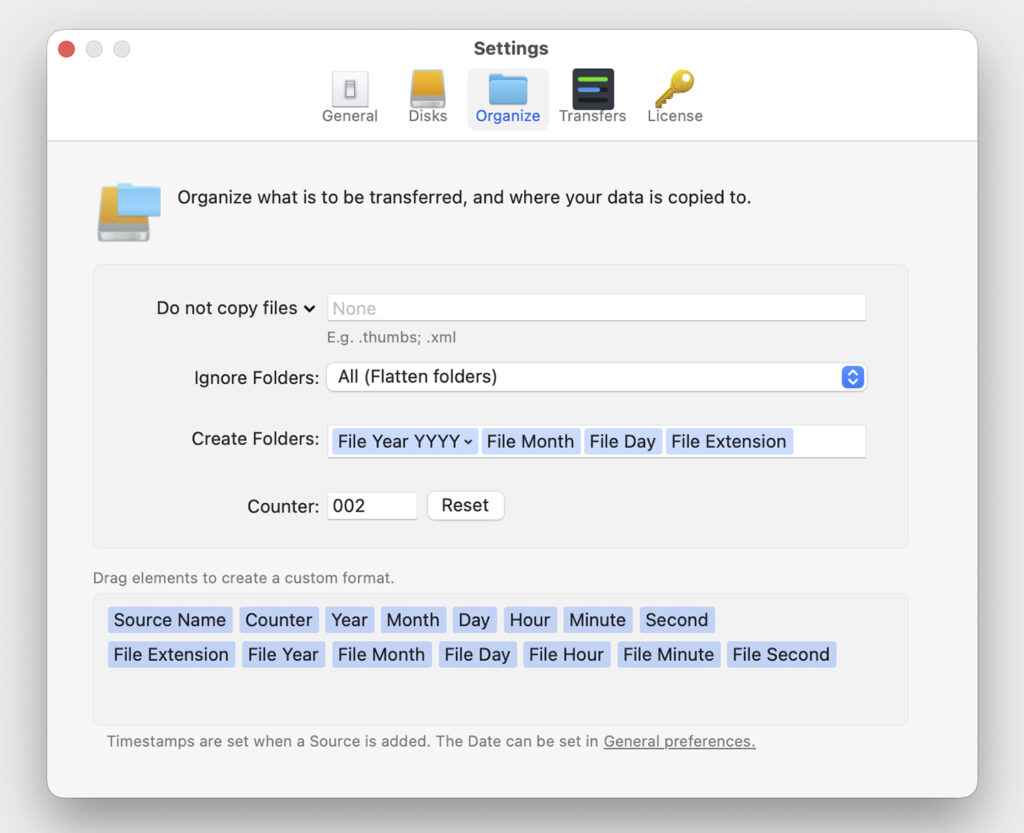The image size is (1024, 833).
Task: Select the Hour element token
Action: tap(530, 620)
